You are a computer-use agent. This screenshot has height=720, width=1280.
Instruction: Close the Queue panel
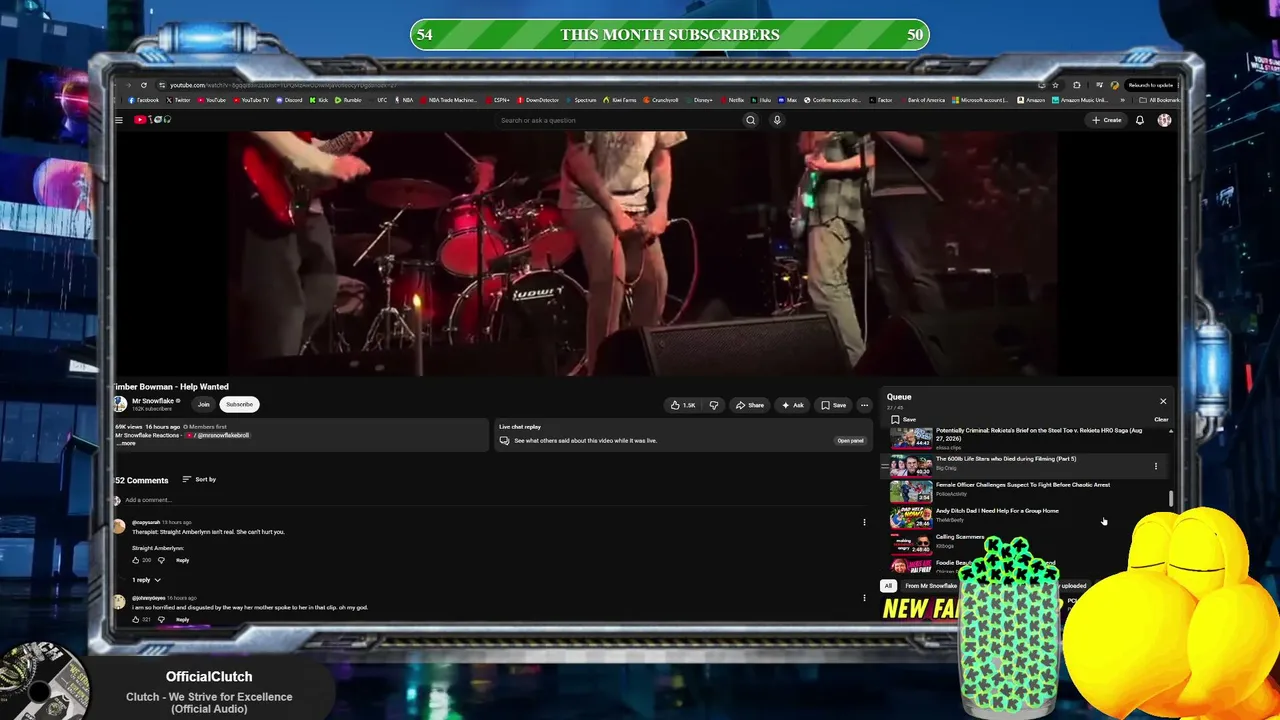point(1163,401)
